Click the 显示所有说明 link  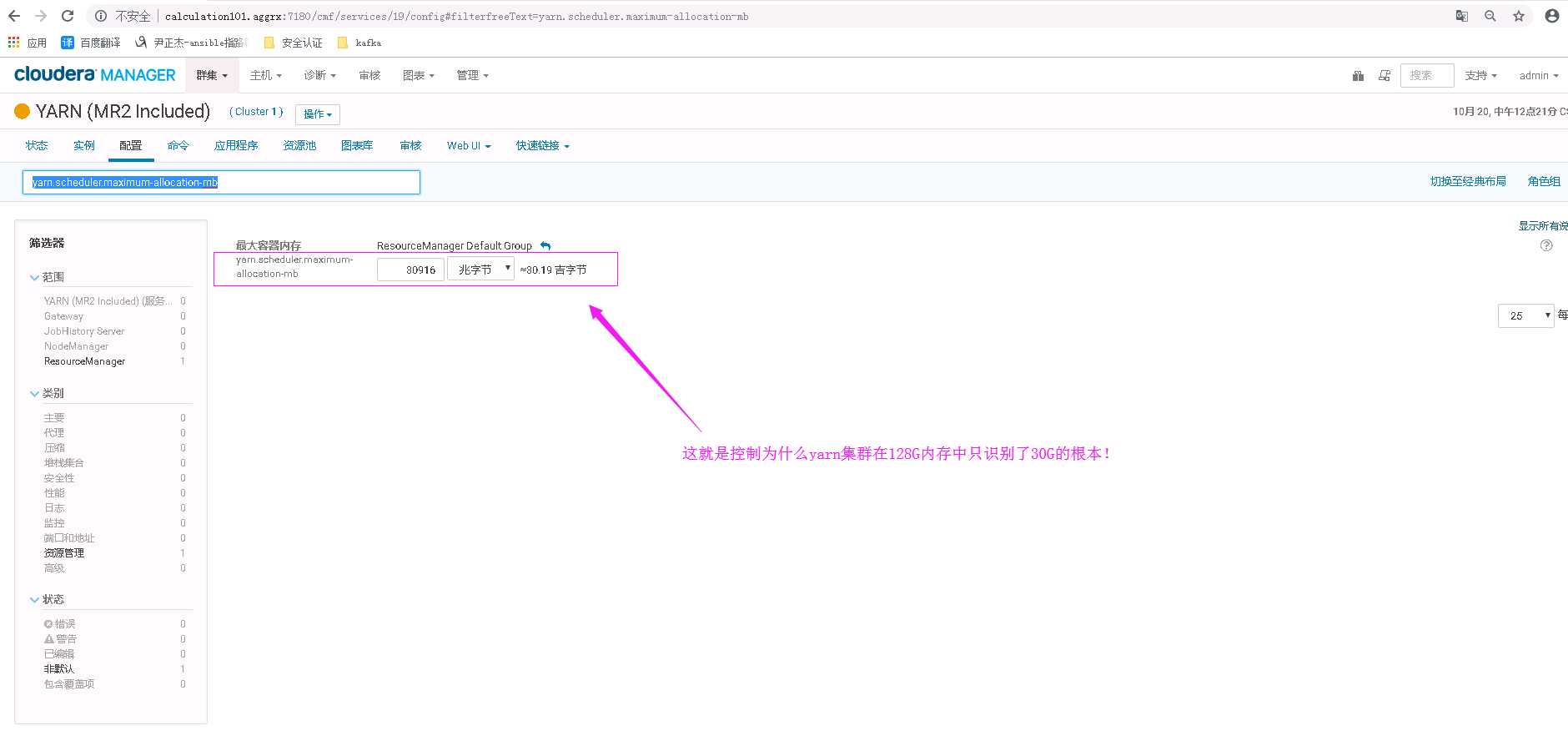coord(1543,225)
